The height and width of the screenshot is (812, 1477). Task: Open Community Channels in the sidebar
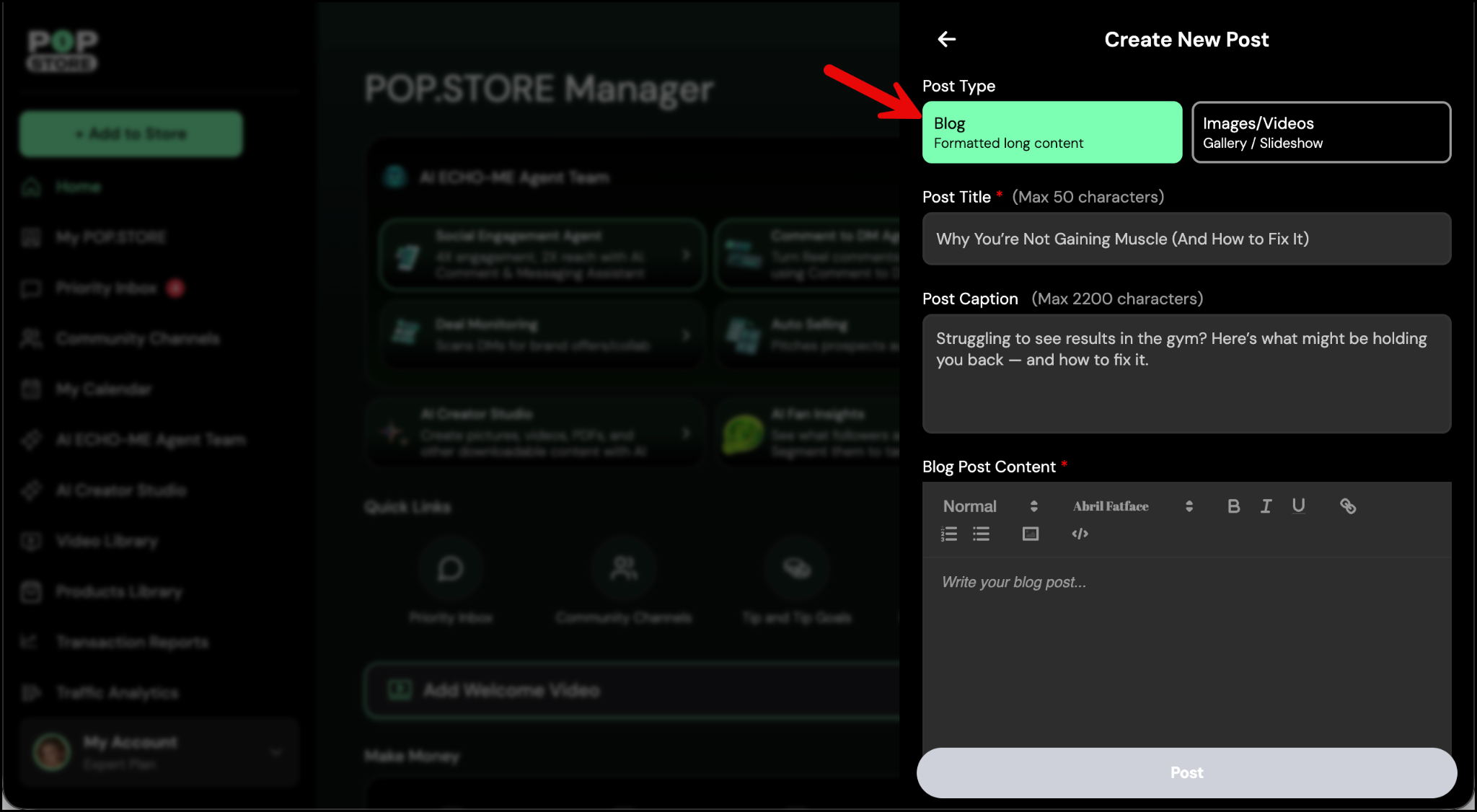(x=137, y=339)
